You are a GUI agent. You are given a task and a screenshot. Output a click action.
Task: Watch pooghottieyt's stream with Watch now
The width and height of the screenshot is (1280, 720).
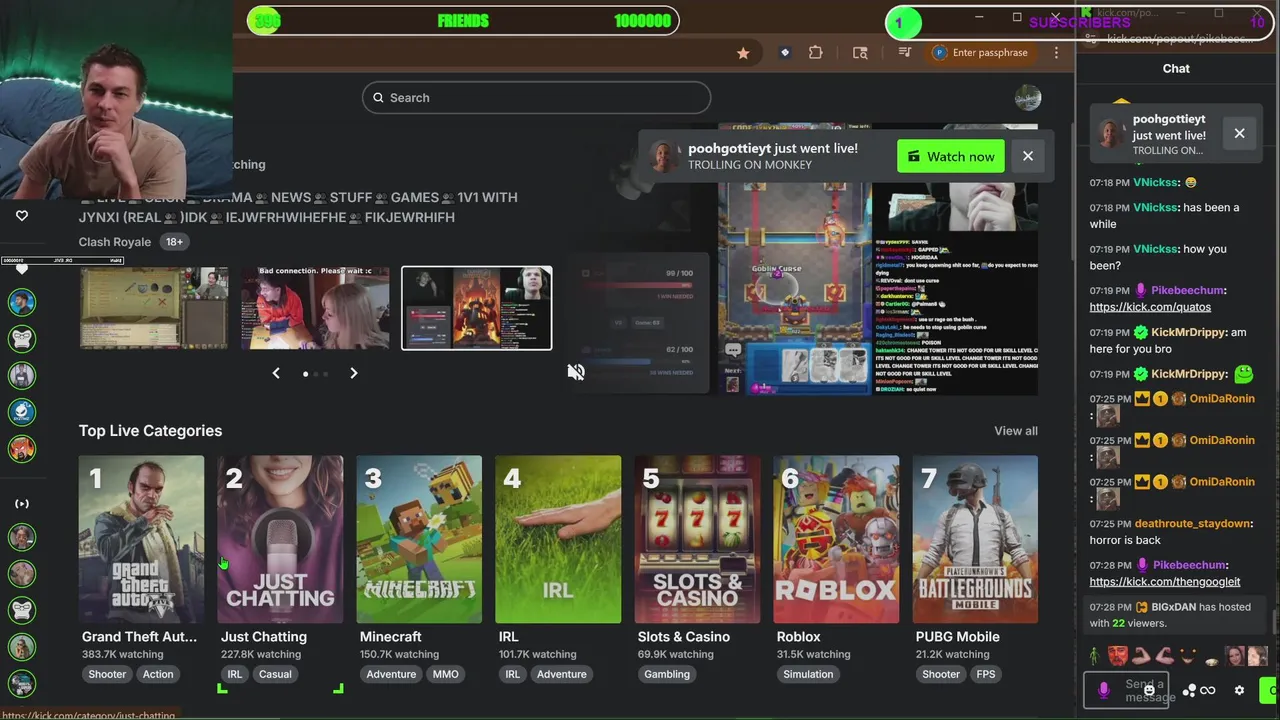coord(950,157)
